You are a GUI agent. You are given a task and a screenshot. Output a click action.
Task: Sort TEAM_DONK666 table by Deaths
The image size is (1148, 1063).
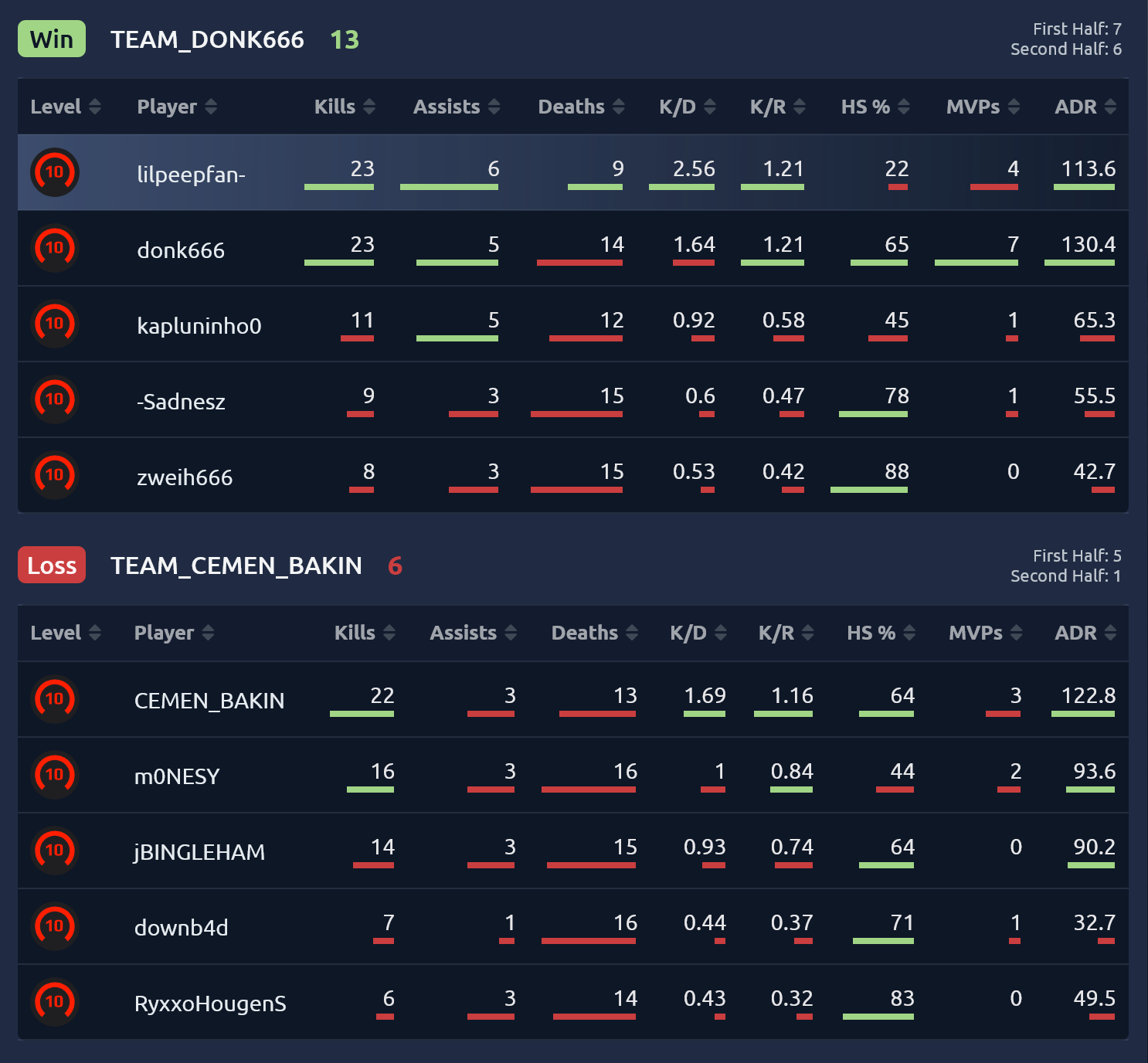[x=581, y=107]
